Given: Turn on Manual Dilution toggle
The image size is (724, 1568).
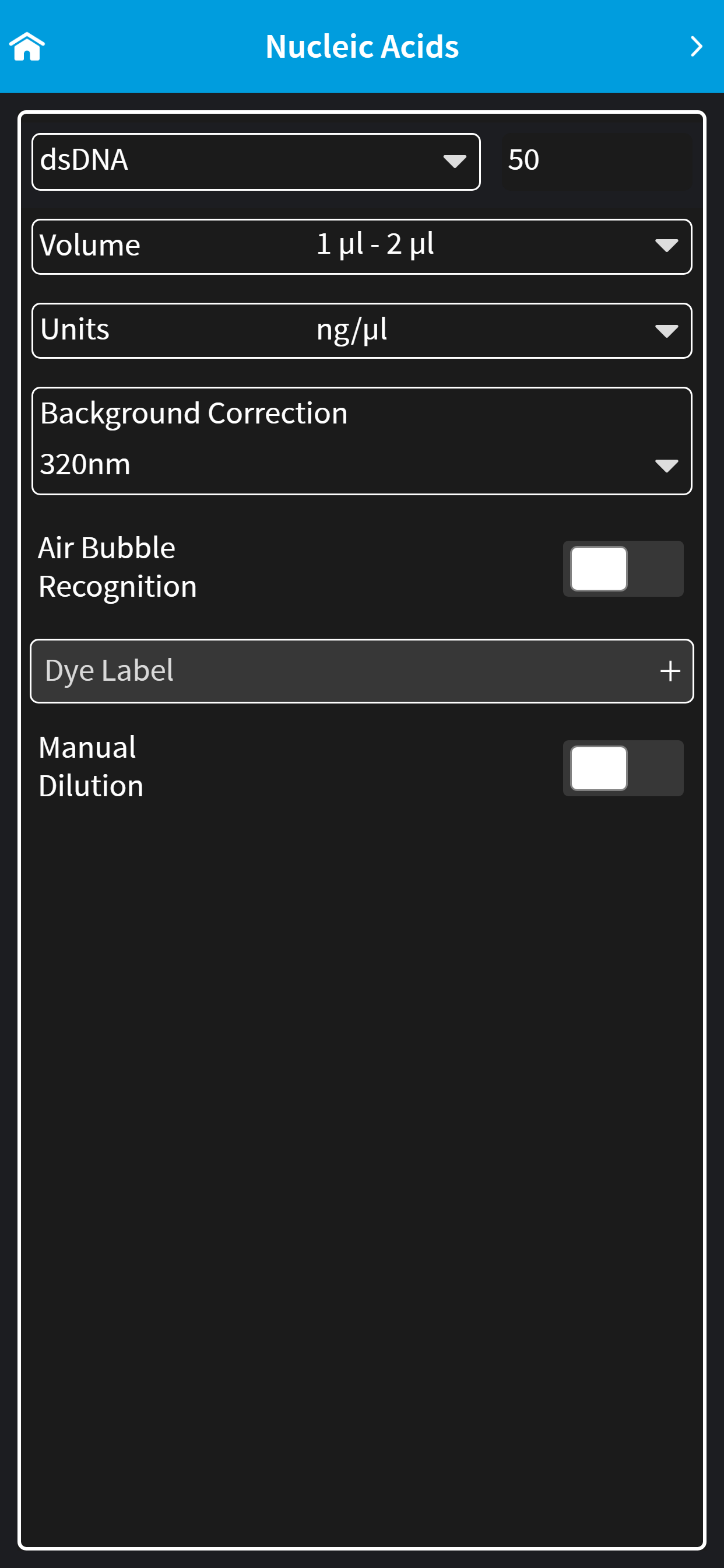Looking at the screenshot, I should click(623, 768).
